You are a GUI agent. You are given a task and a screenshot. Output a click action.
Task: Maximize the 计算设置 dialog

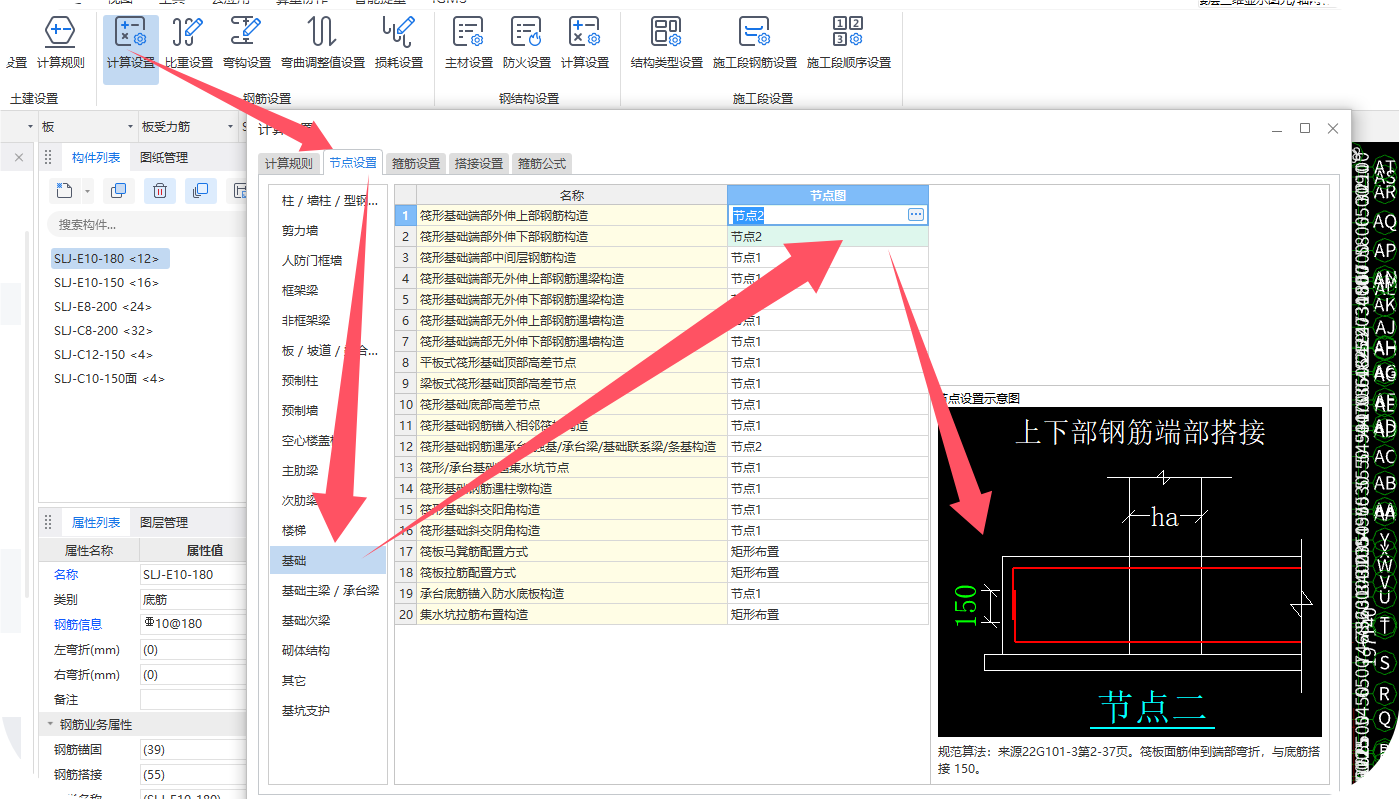pos(1305,128)
